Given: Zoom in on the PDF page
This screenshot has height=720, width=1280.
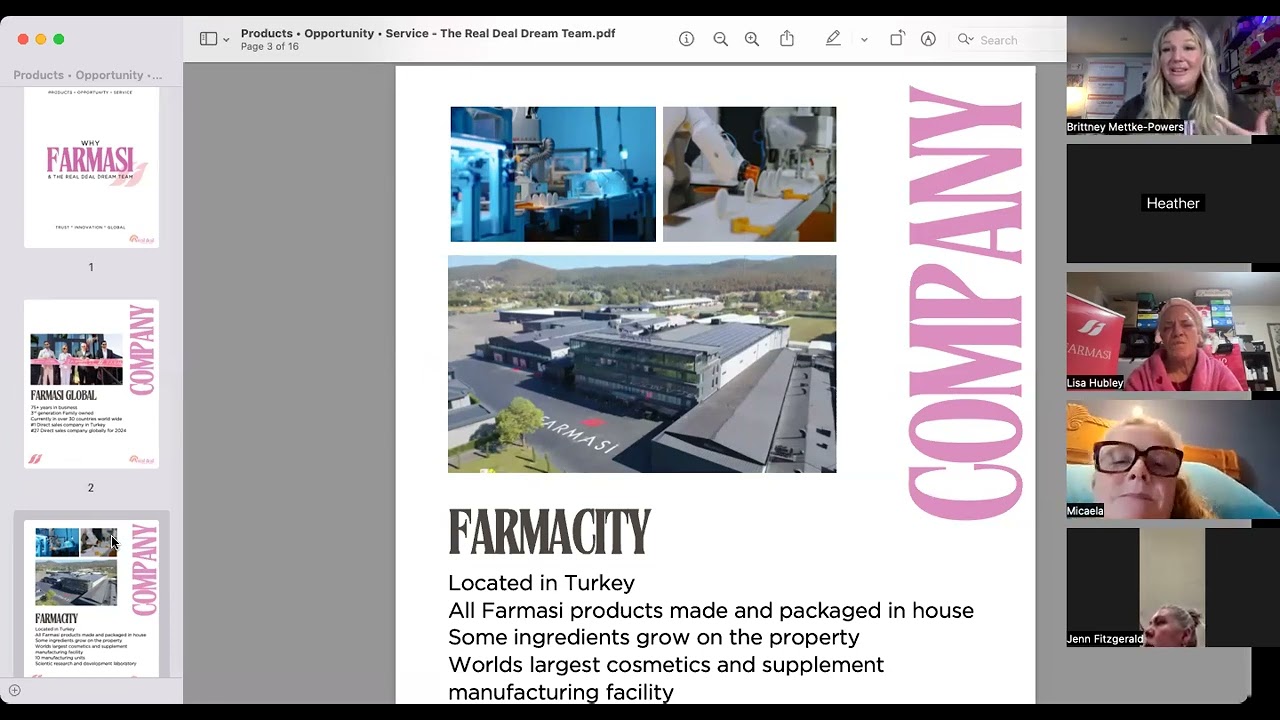Looking at the screenshot, I should point(752,39).
